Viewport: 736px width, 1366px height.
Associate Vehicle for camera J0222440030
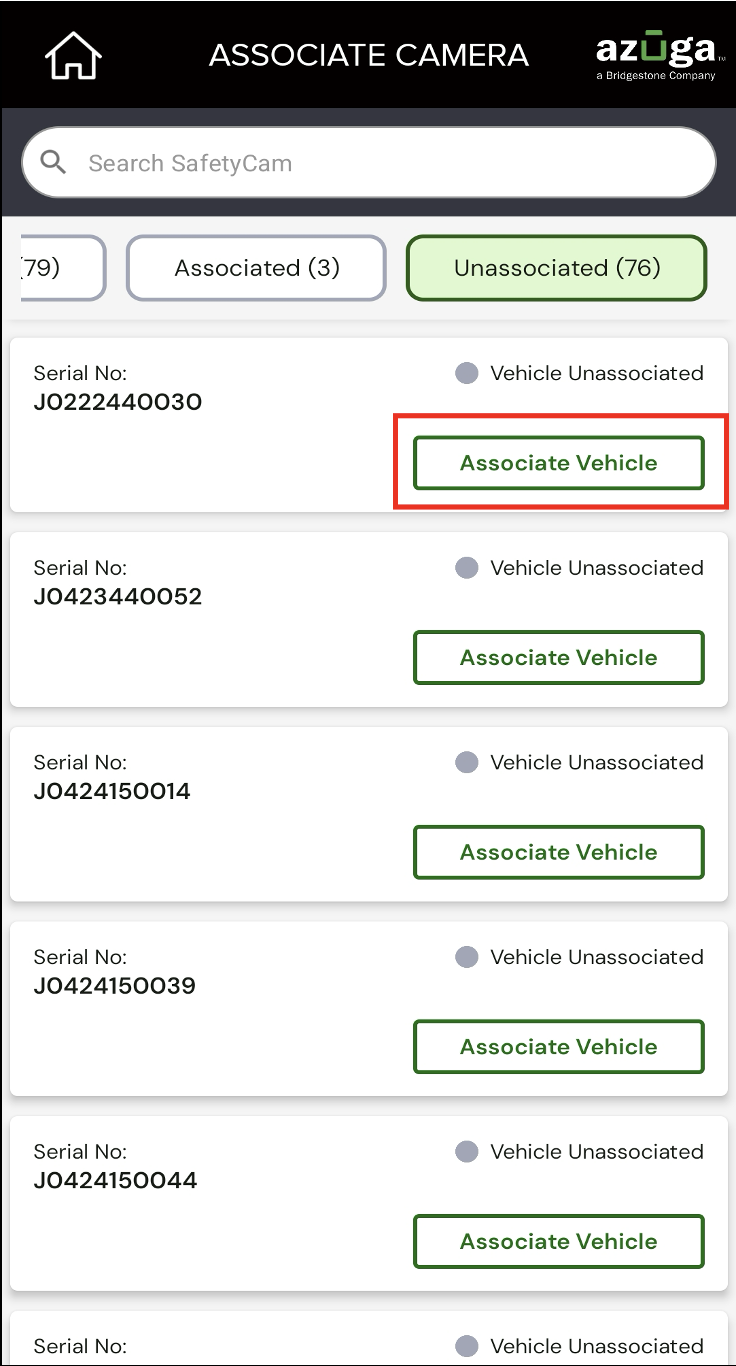coord(559,463)
